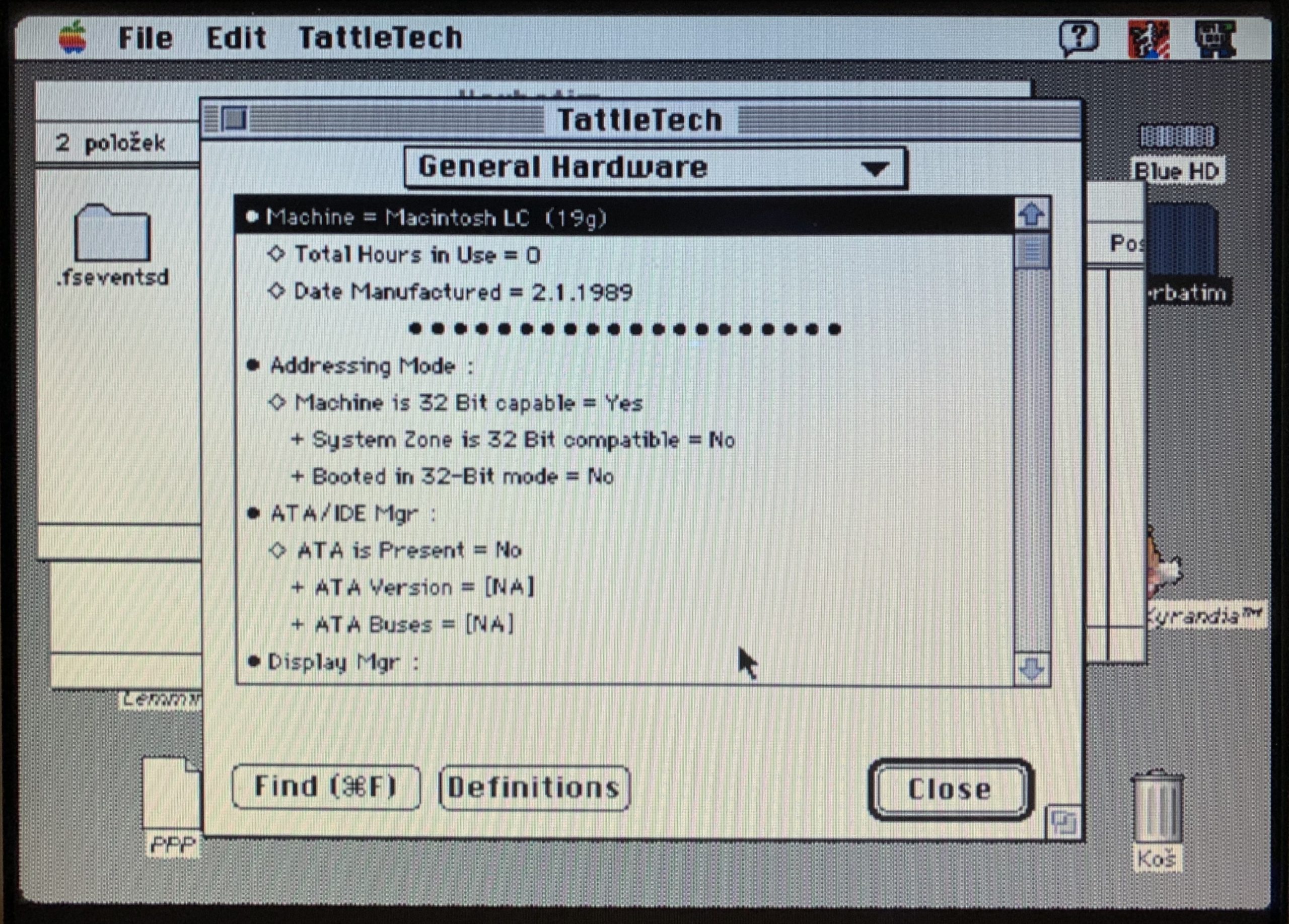Select the Date Manufactured = 2.1.1989 row
Screen dimensions: 1289x924
coord(624,292)
